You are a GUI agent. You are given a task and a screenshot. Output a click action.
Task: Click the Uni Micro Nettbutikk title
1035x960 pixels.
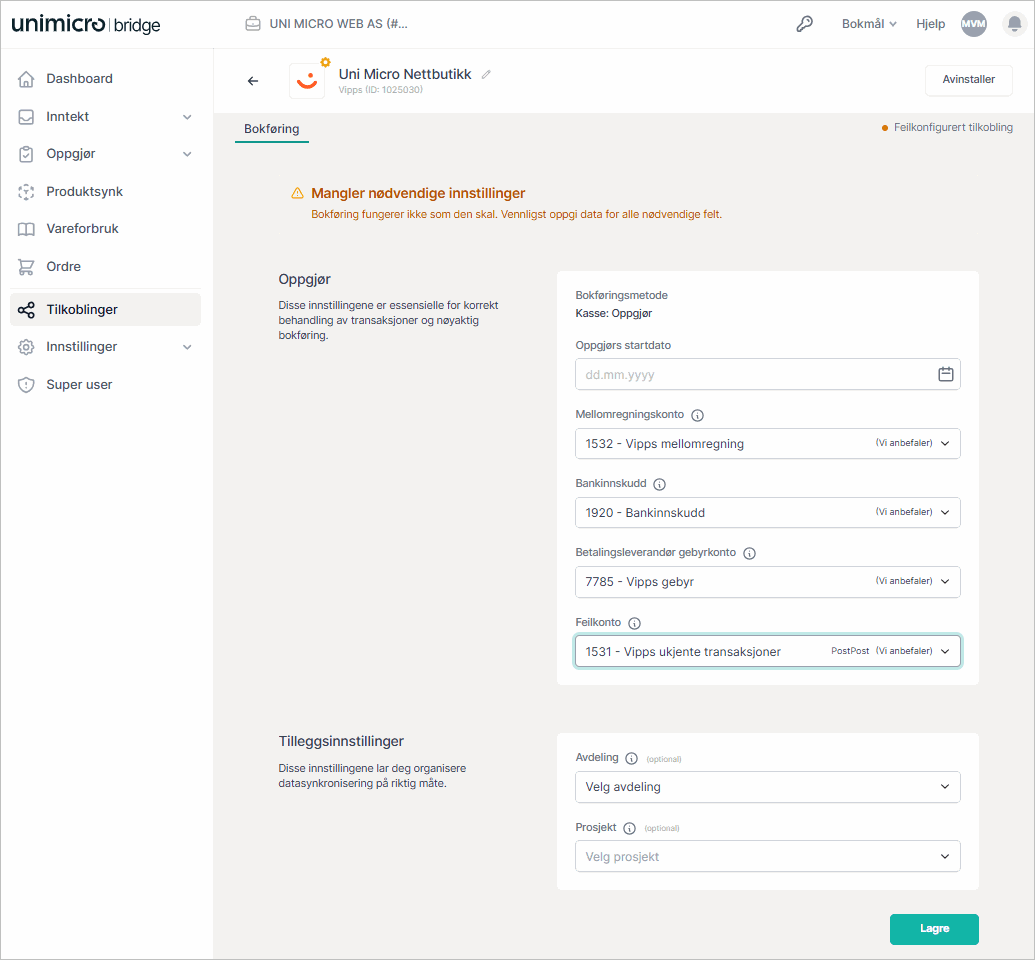(405, 74)
